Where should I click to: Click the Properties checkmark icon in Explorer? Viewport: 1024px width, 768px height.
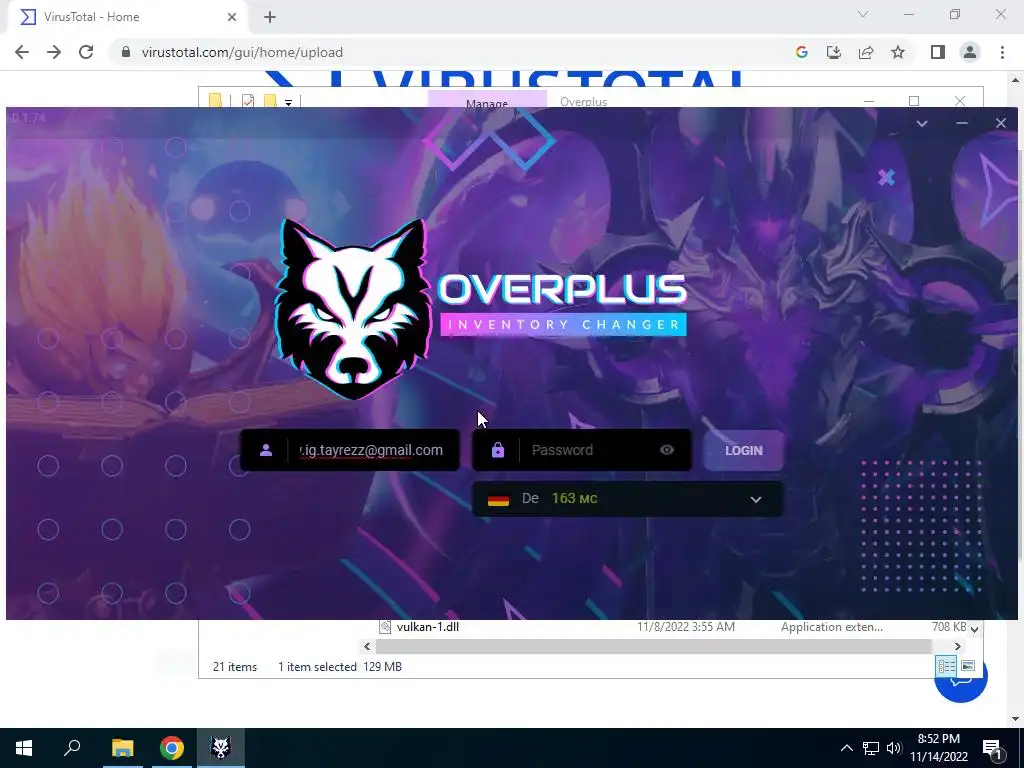click(x=248, y=101)
